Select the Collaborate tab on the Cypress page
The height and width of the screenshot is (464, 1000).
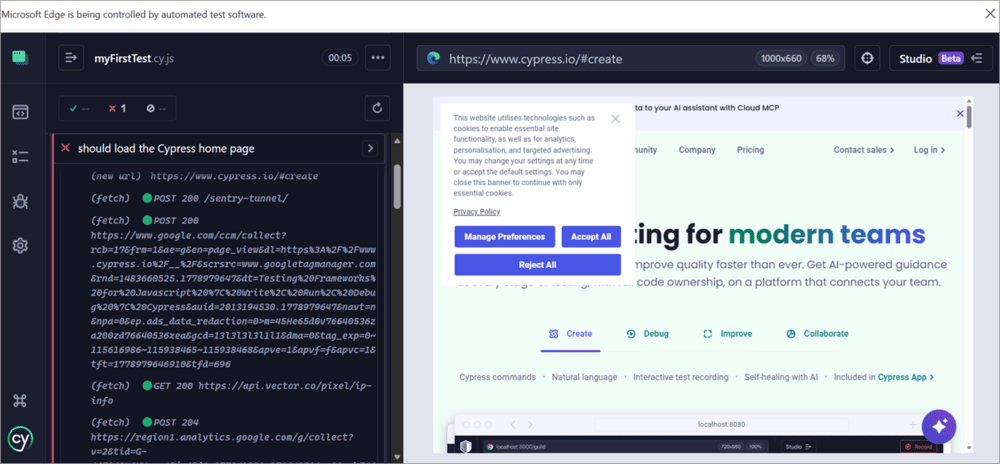coord(817,333)
